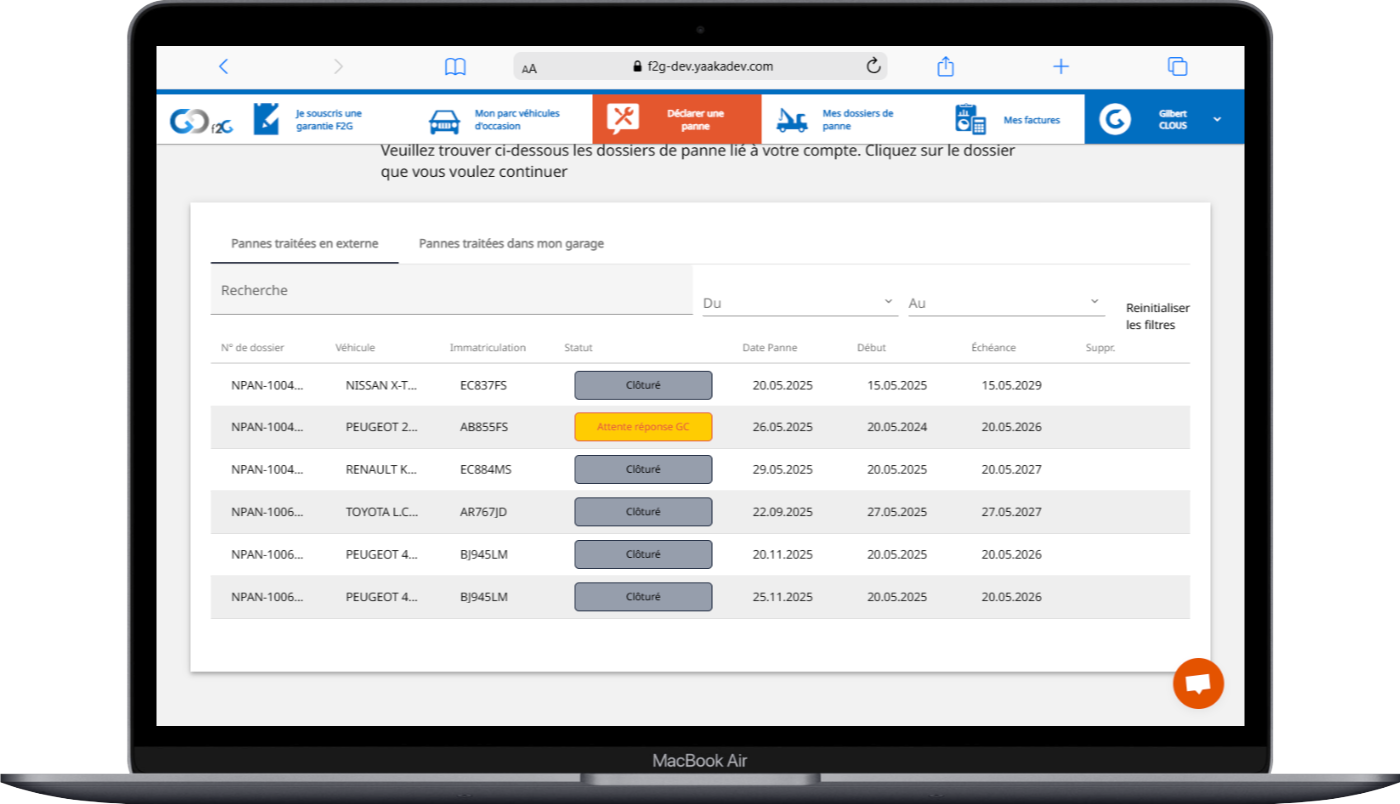Click the Recherche search field
The image size is (1400, 804).
click(x=450, y=291)
